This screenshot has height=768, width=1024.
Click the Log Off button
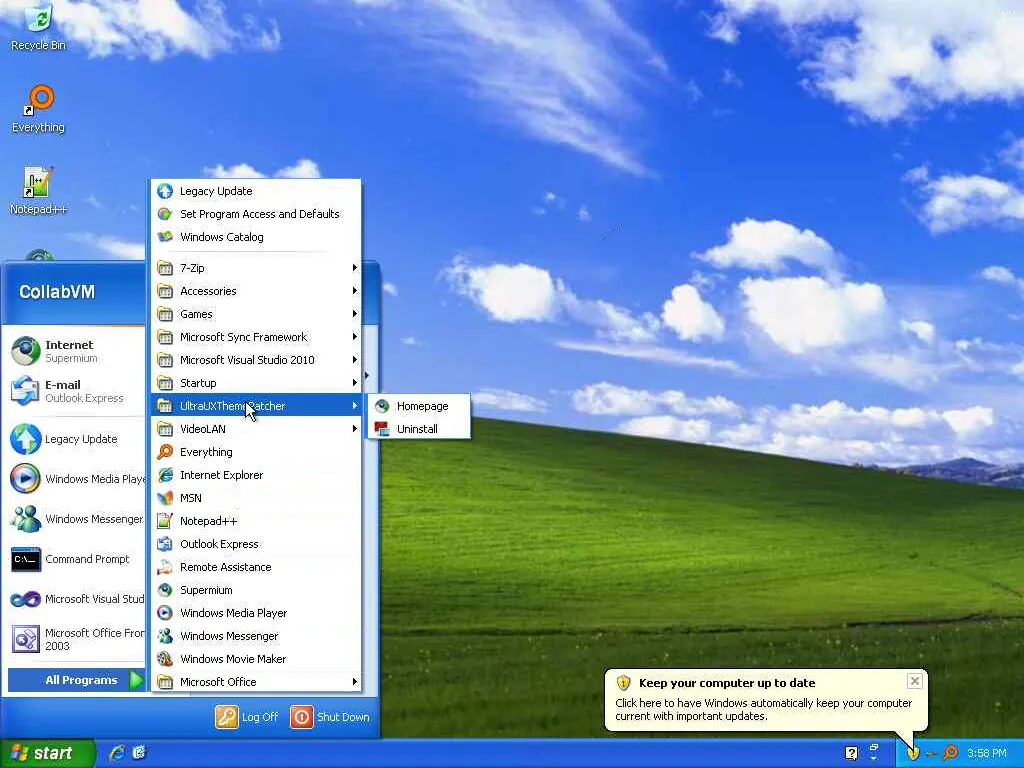click(x=247, y=717)
